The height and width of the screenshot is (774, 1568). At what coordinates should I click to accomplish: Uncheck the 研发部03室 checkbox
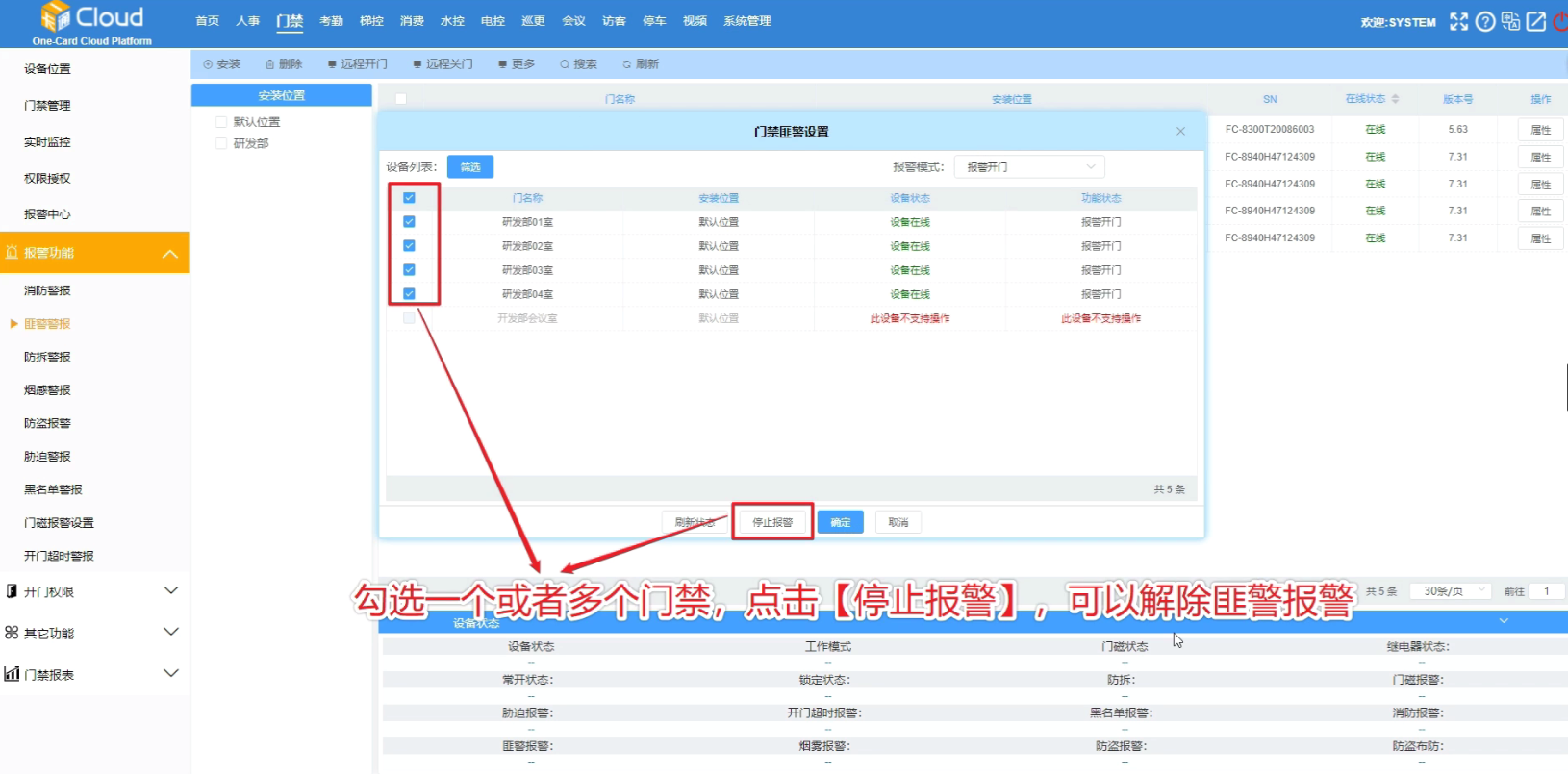pyautogui.click(x=409, y=270)
